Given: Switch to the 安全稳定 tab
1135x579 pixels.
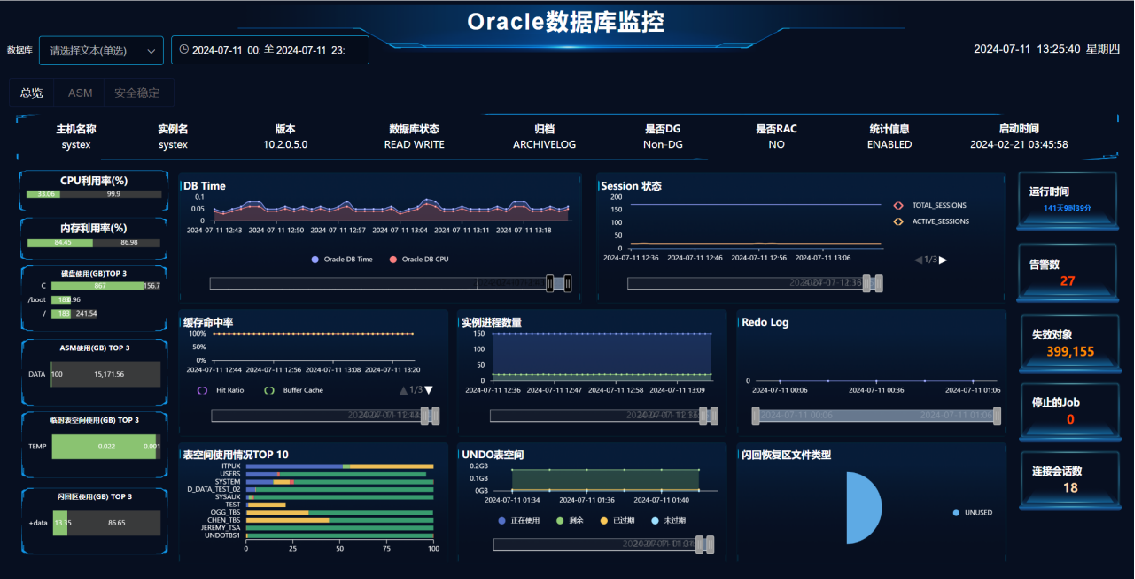Looking at the screenshot, I should (137, 93).
